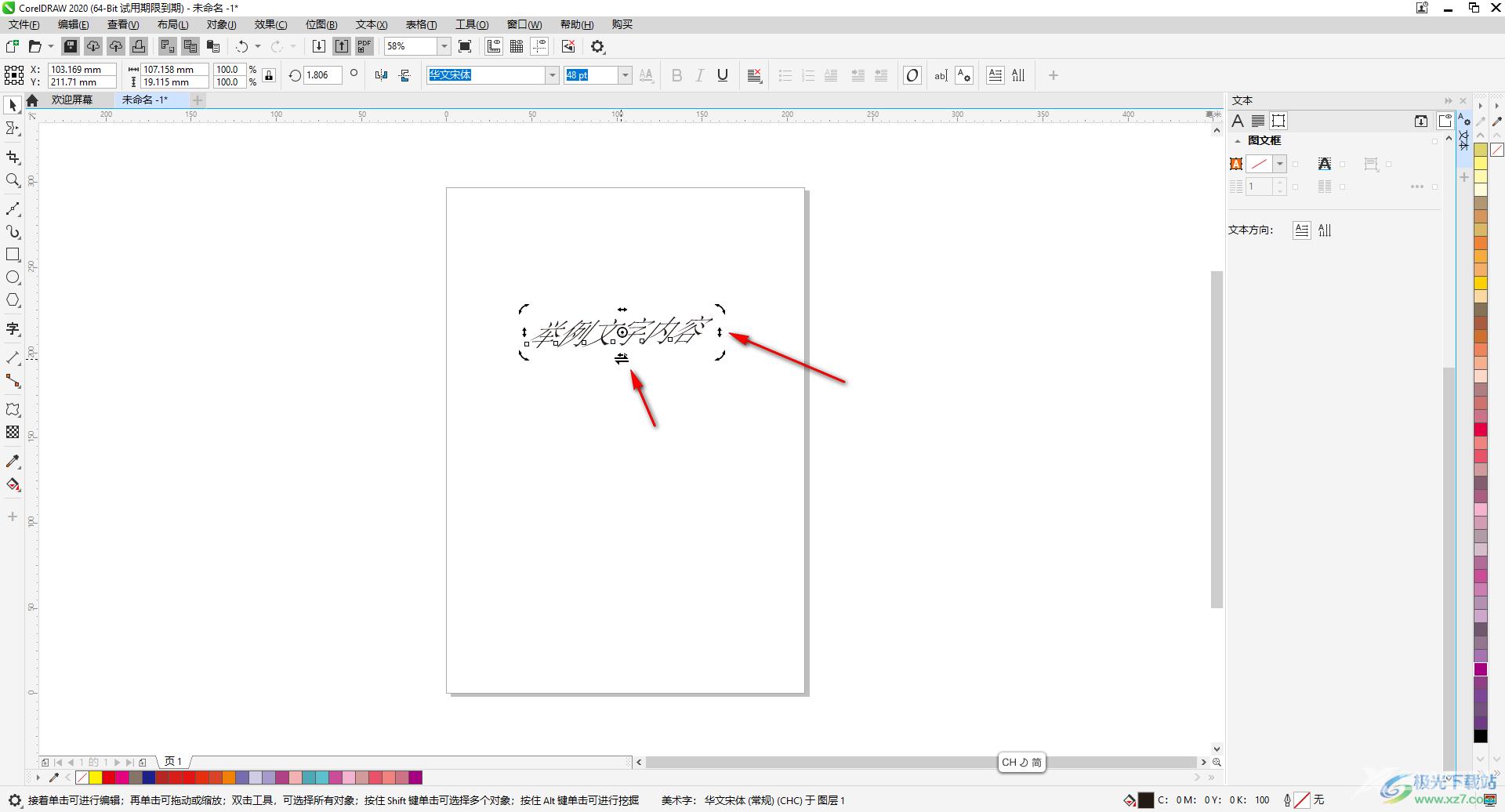
Task: Expand the Open file dropdown arrow
Action: [x=50, y=46]
